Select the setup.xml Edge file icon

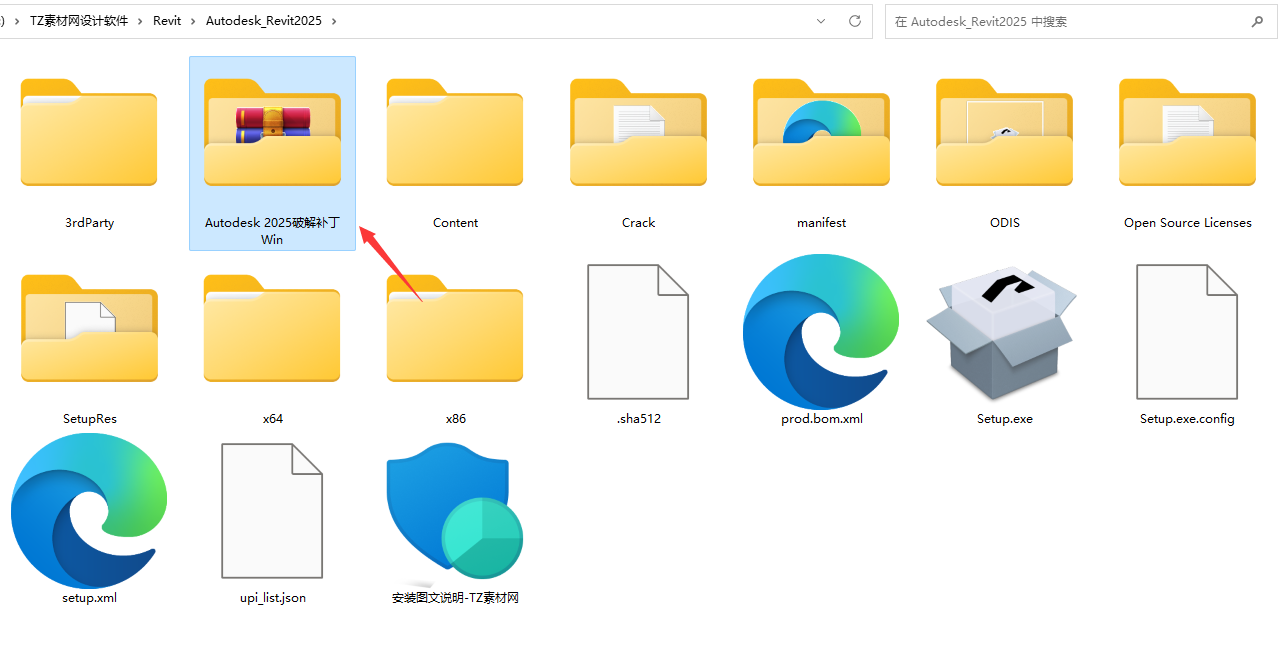(x=89, y=511)
